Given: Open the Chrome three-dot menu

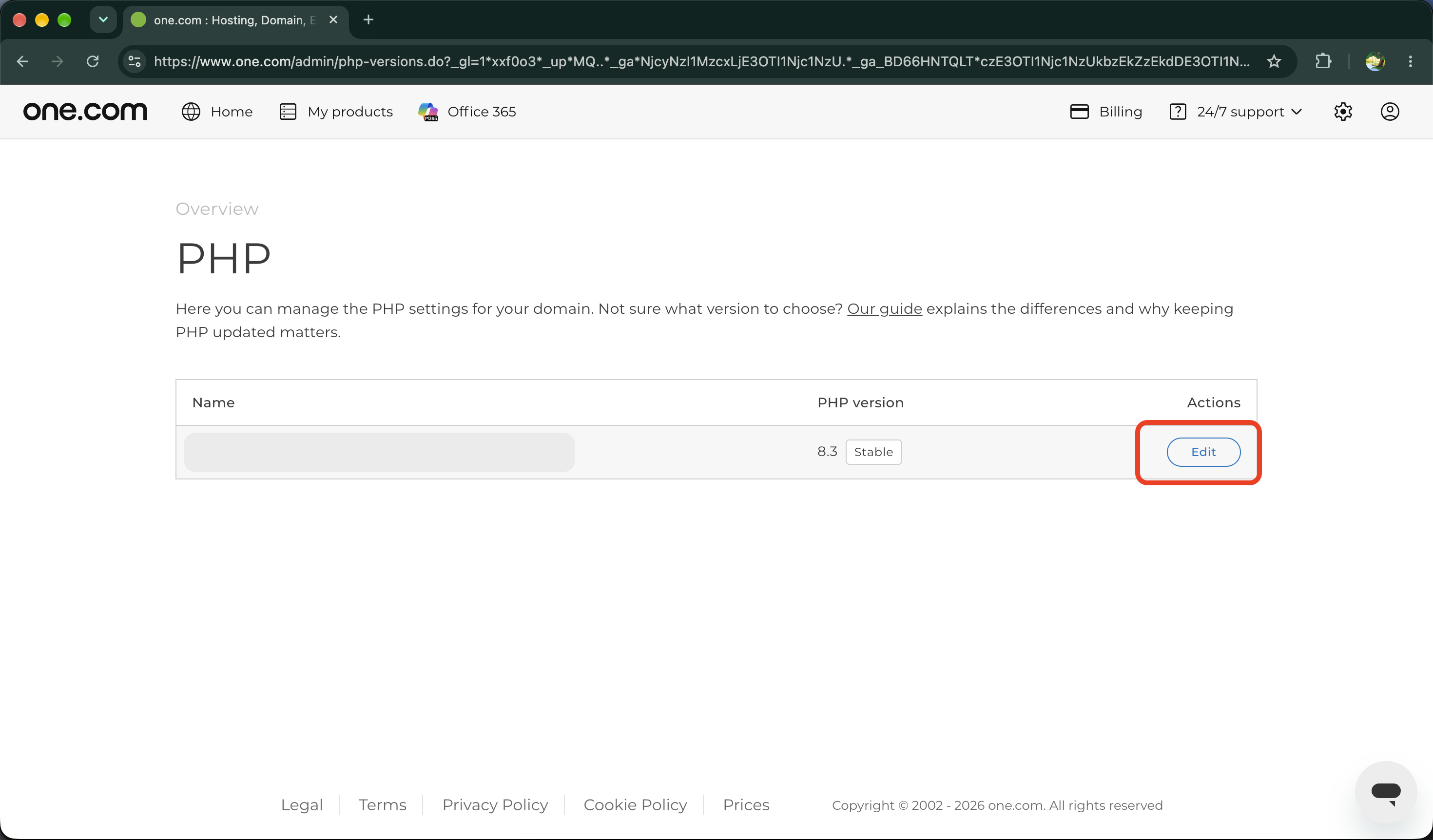Looking at the screenshot, I should coord(1410,61).
